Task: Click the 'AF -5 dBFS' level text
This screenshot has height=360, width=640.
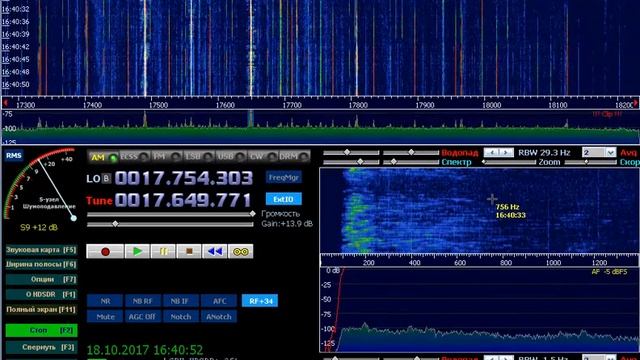Action: click(x=609, y=272)
